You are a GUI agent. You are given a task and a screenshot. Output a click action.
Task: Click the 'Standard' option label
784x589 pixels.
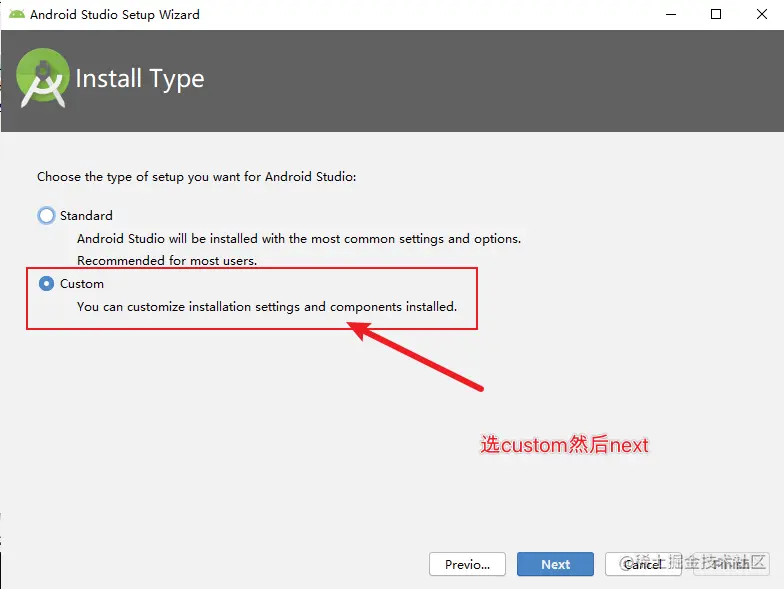pos(86,216)
